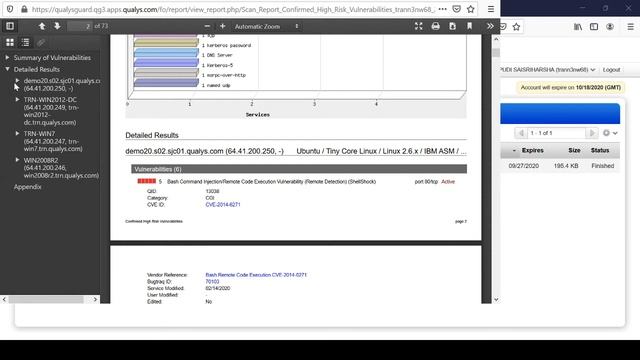Viewport: 640px width, 360px height.
Task: Open the user account name dropdown
Action: click(548, 70)
